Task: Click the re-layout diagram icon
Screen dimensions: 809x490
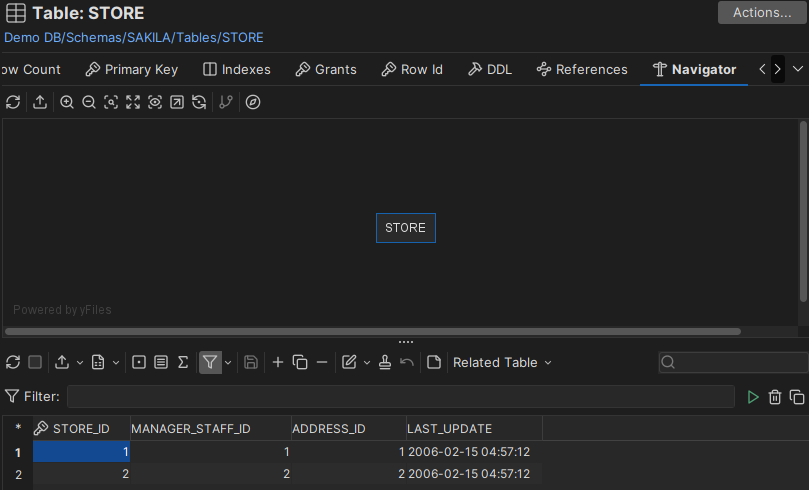Action: pos(199,102)
